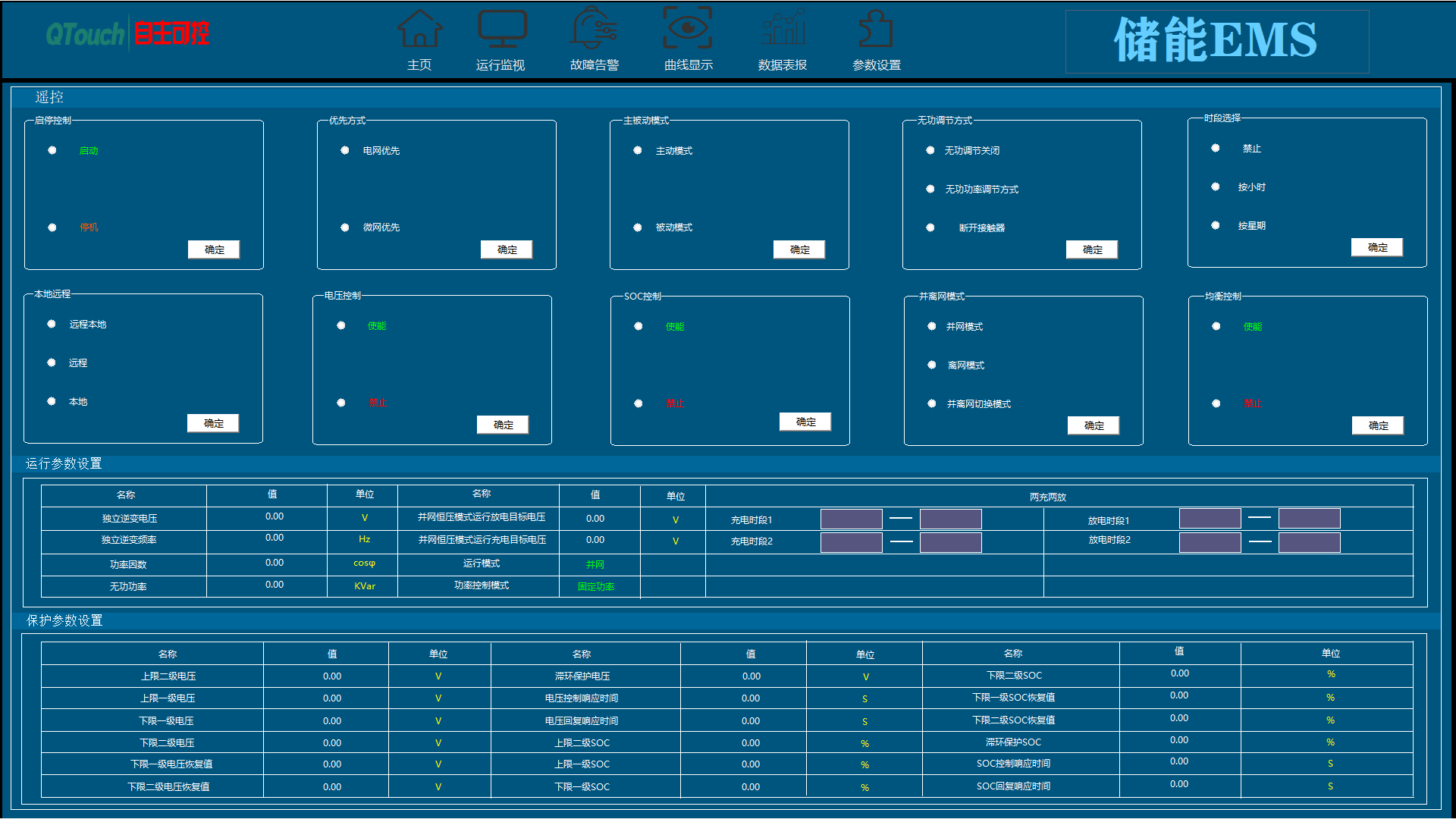The width and height of the screenshot is (1456, 819).
Task: Select 按星期 time period option
Action: pyautogui.click(x=1216, y=225)
